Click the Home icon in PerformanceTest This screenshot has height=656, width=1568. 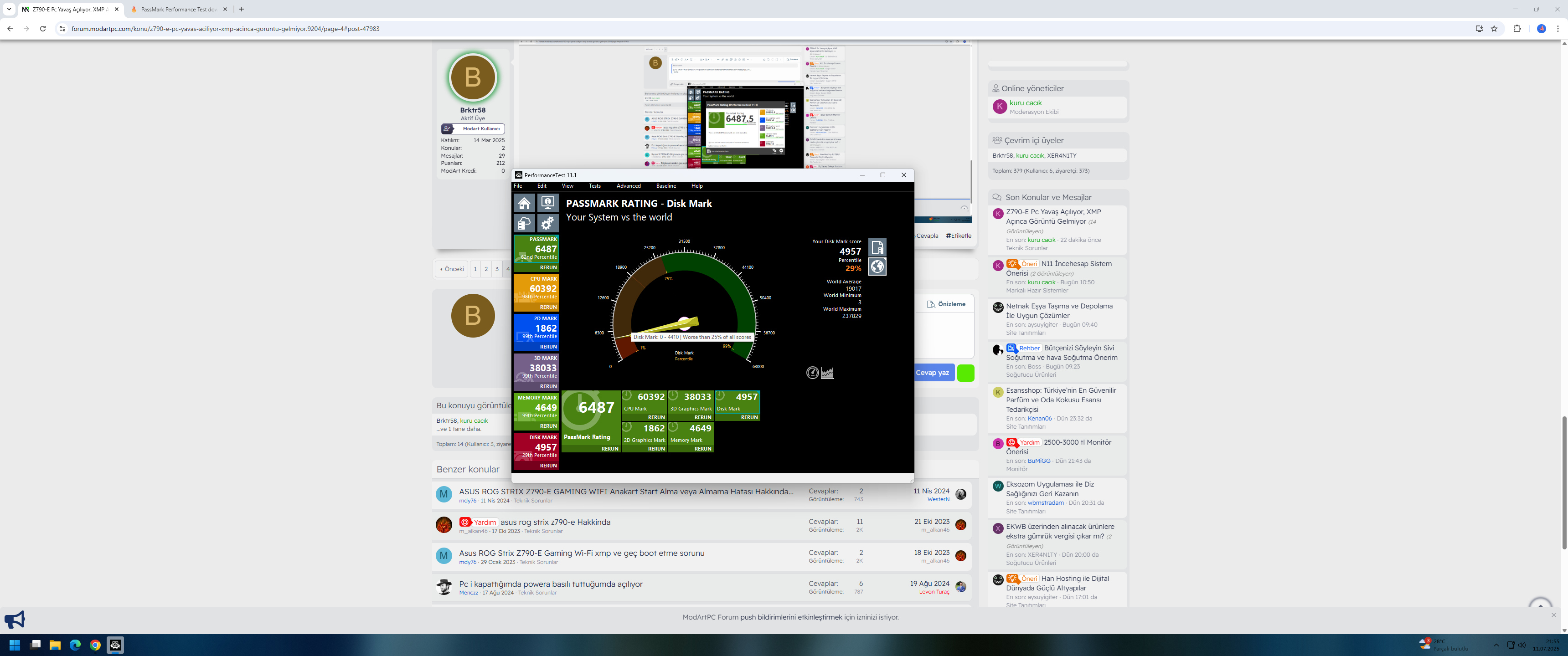524,203
